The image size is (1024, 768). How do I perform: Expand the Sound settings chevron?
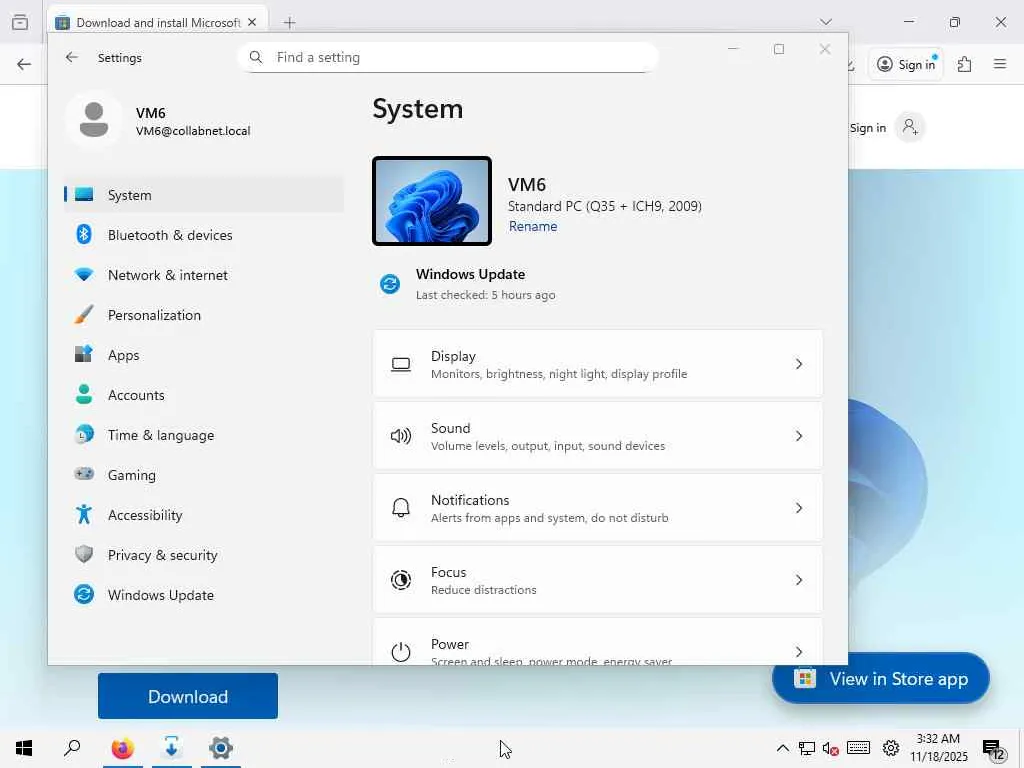pyautogui.click(x=799, y=436)
